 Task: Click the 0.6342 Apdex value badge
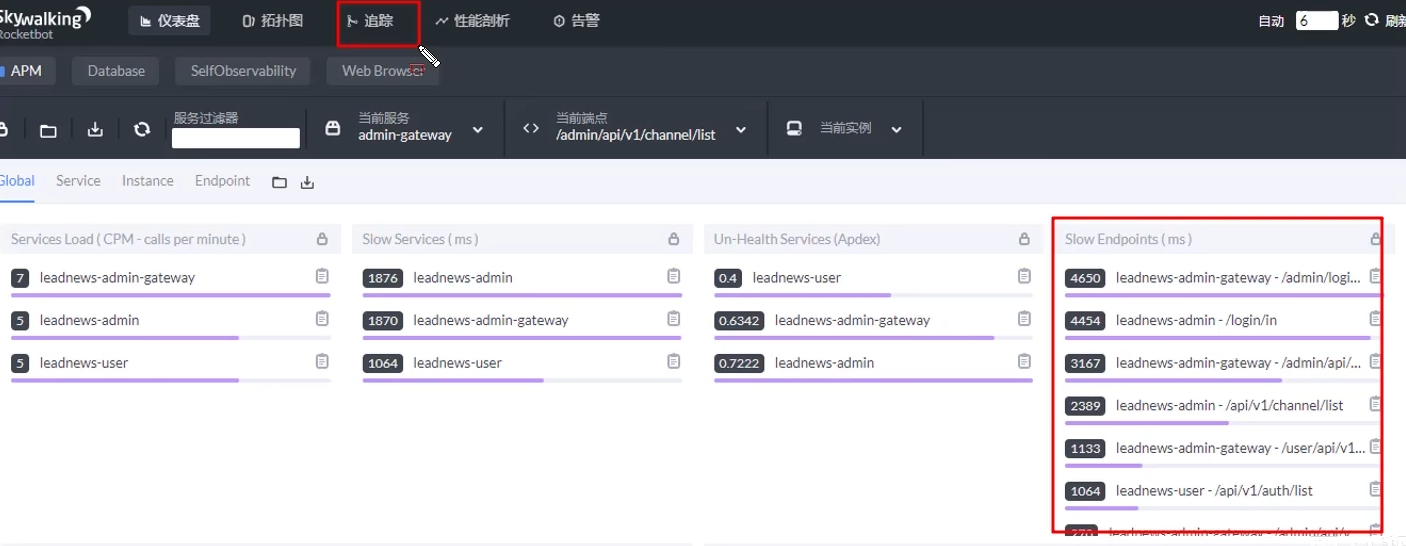(x=740, y=321)
